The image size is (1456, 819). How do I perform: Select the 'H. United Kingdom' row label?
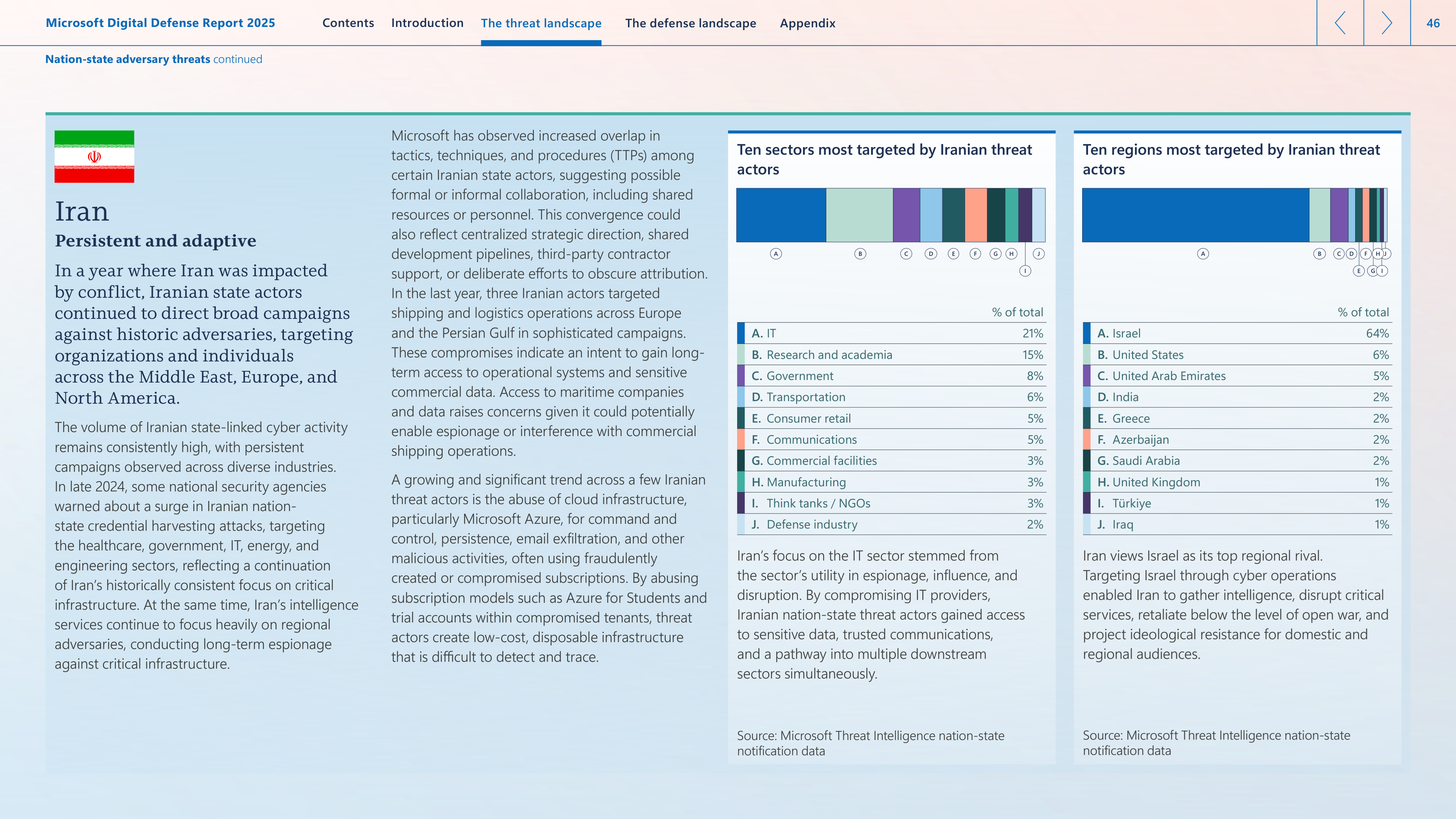tap(1148, 482)
